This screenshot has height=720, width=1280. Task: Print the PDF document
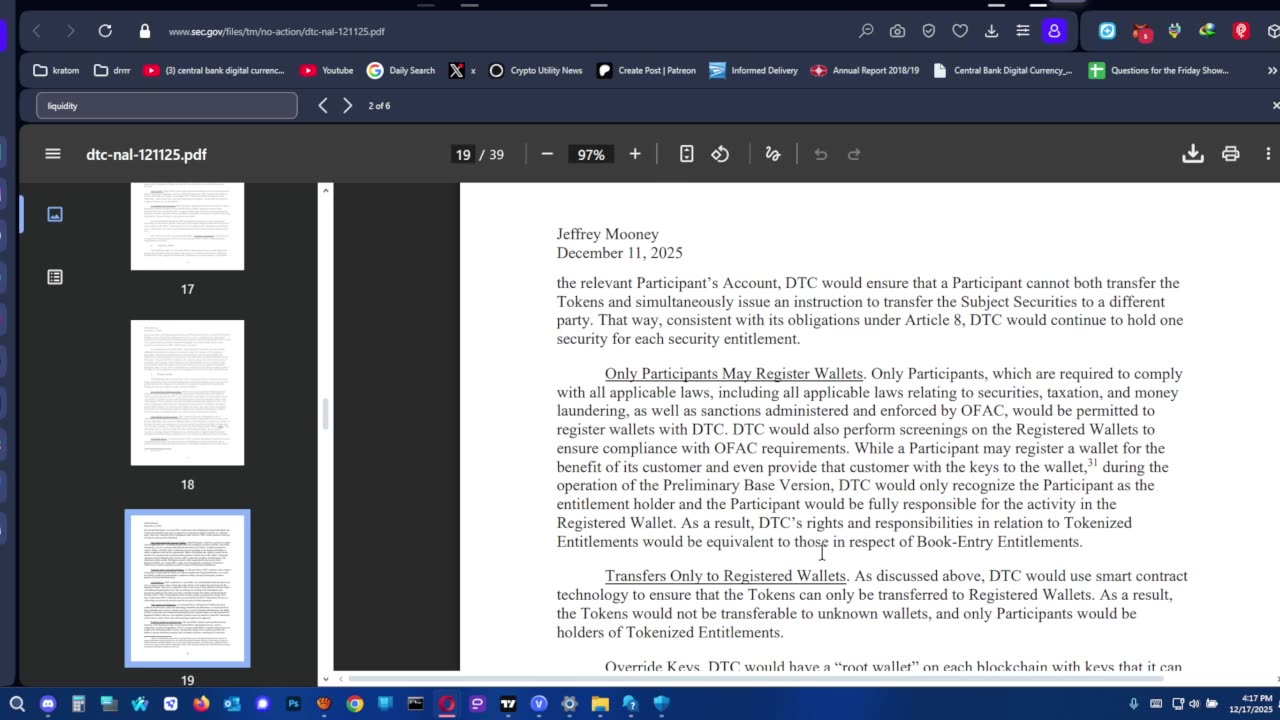point(1231,154)
